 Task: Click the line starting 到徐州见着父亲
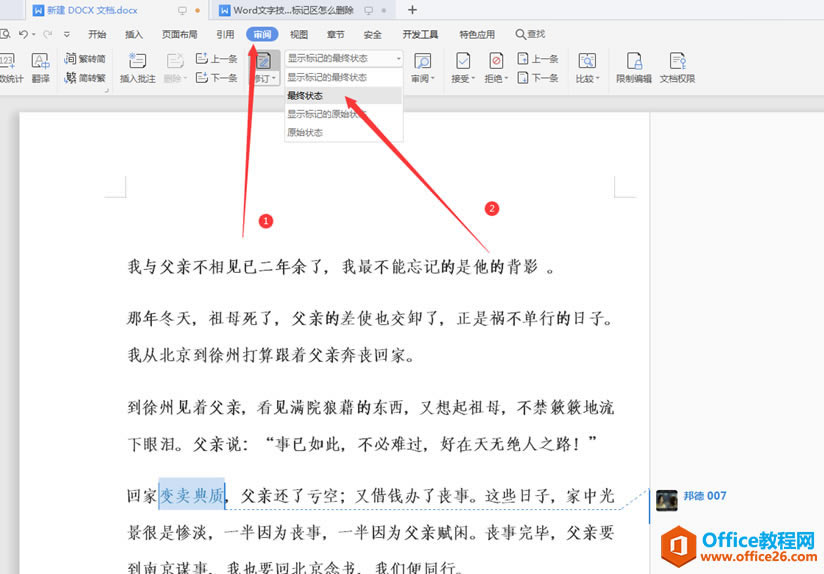pos(370,407)
